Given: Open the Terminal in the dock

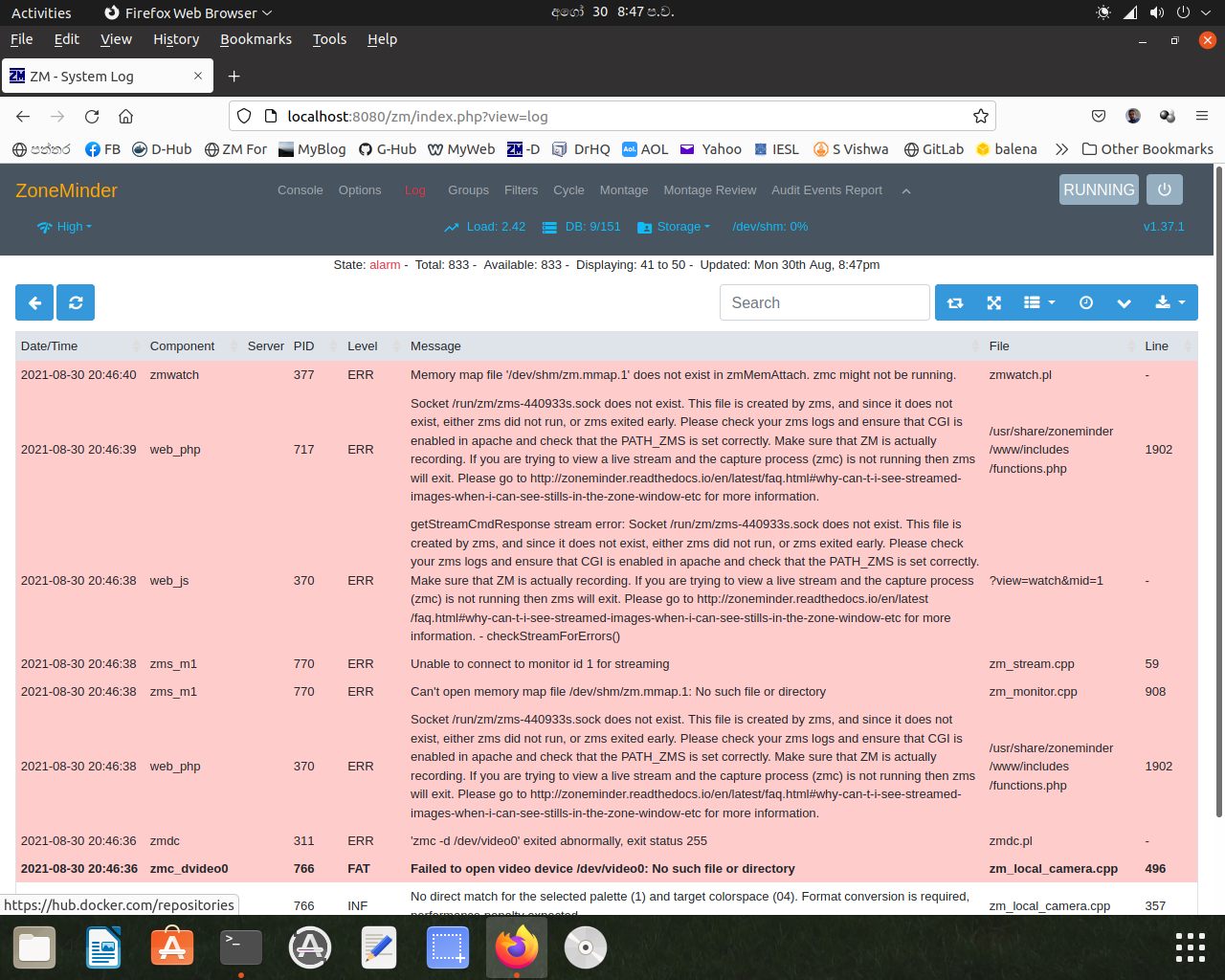Looking at the screenshot, I should point(241,947).
